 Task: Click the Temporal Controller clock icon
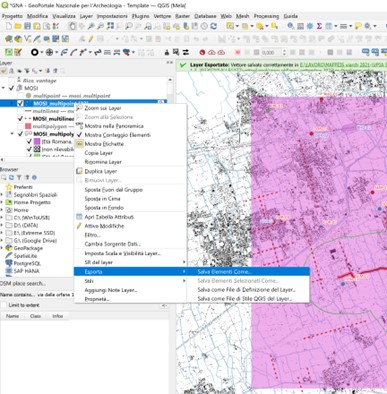pyautogui.click(x=204, y=26)
